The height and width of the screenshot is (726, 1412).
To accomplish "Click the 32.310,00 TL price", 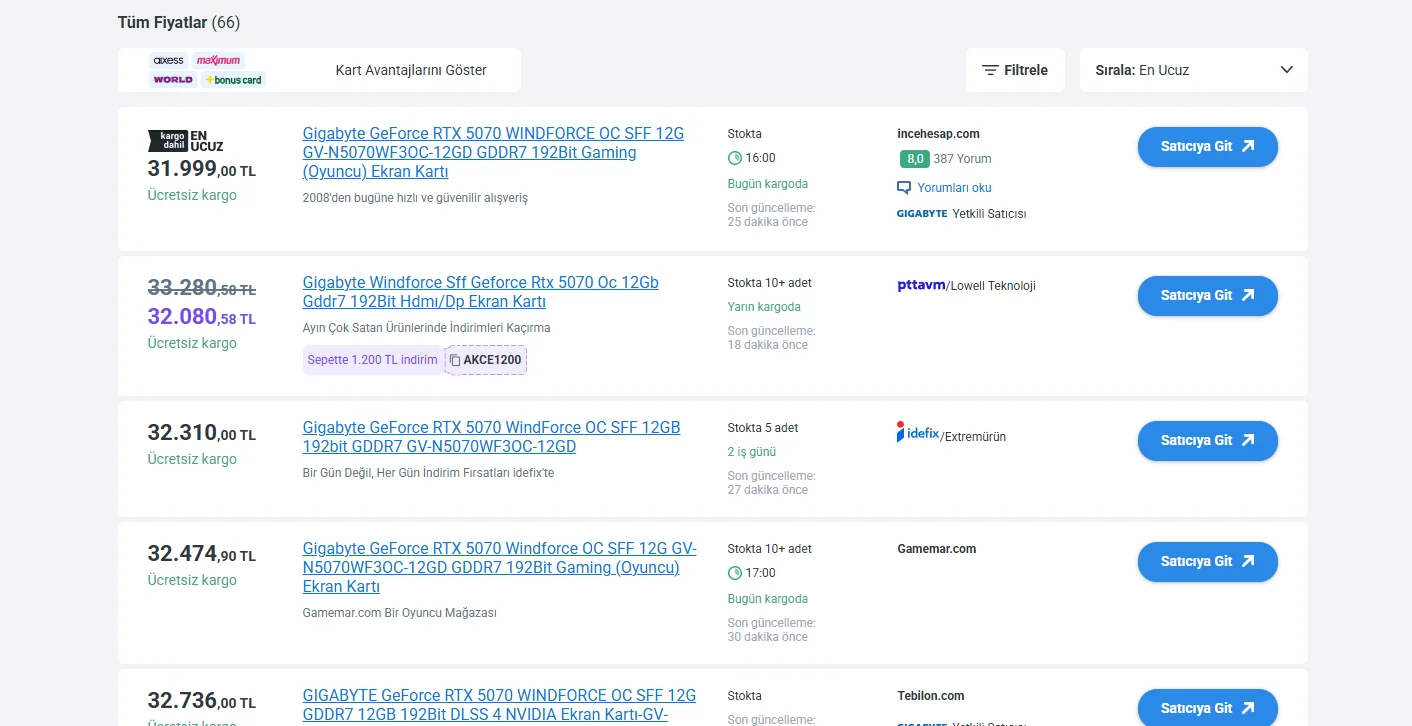I will (202, 433).
